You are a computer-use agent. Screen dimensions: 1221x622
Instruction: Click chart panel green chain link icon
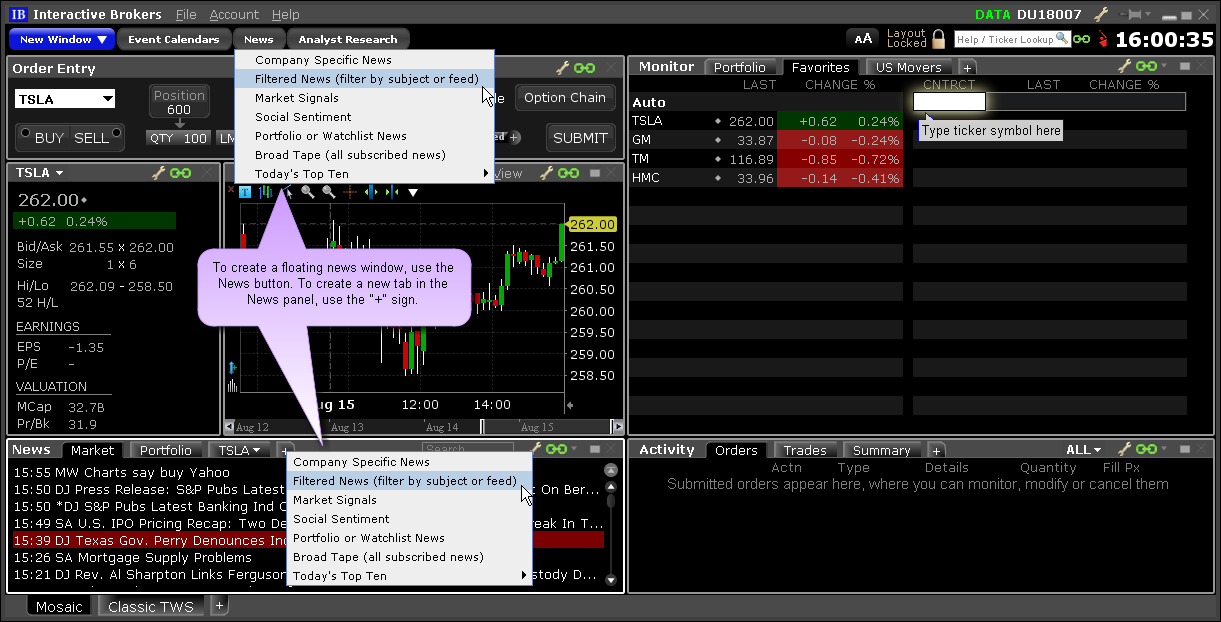tap(568, 173)
